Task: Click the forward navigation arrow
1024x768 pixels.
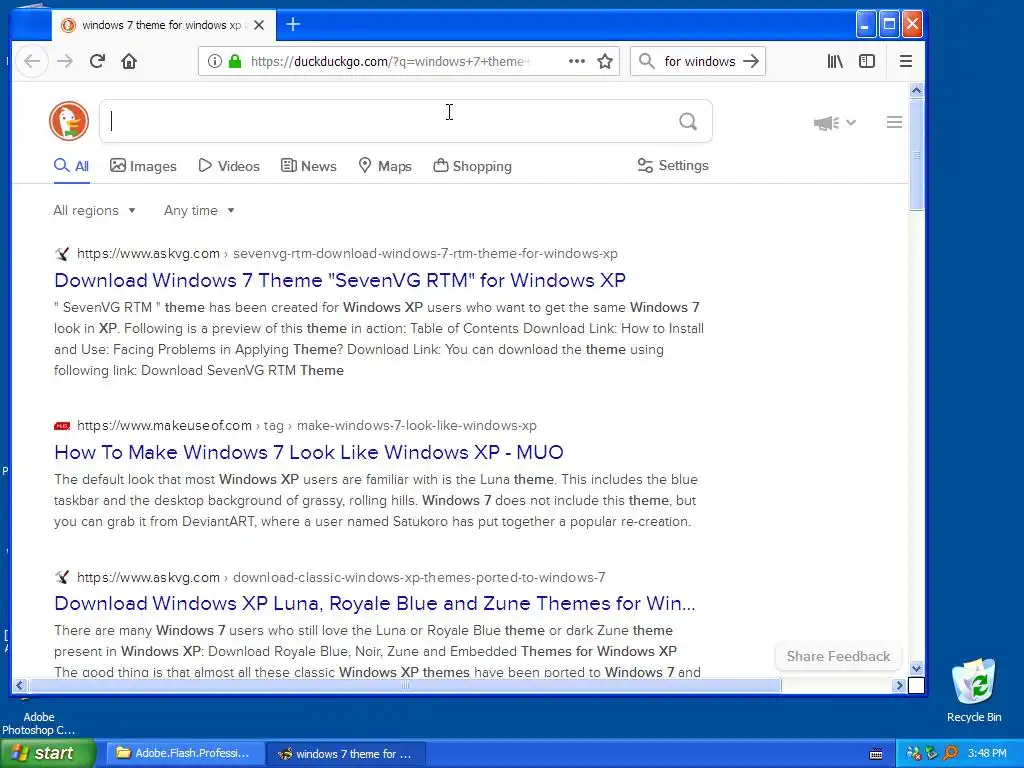Action: 65,61
